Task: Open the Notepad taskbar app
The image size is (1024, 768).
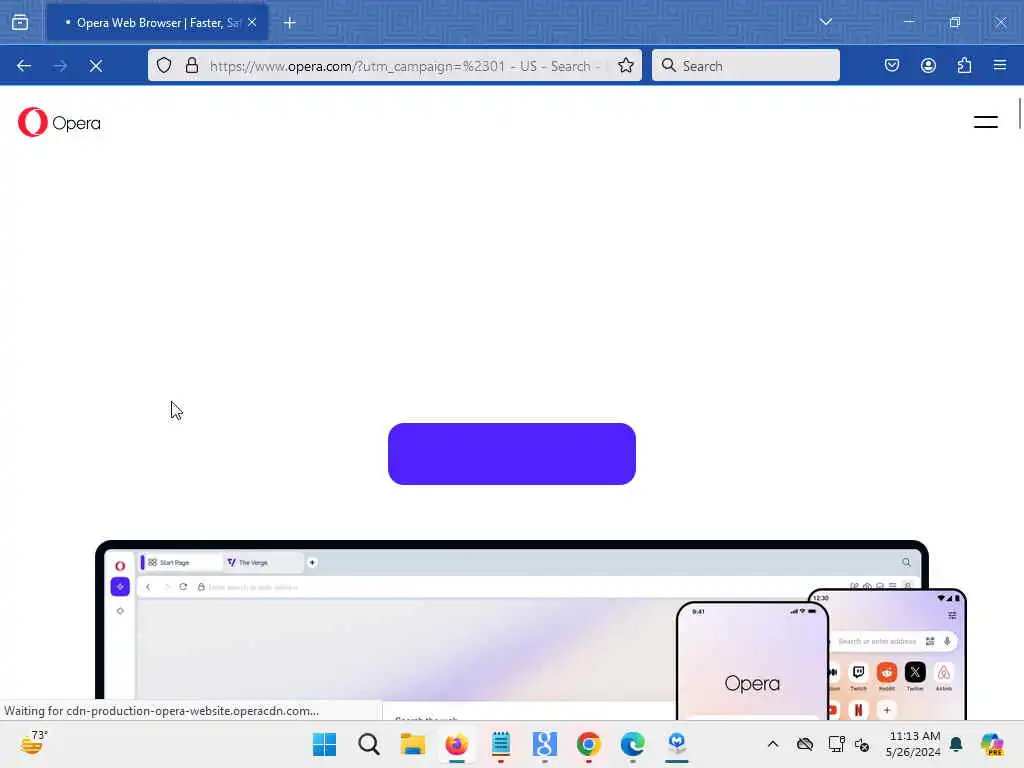Action: tap(501, 744)
